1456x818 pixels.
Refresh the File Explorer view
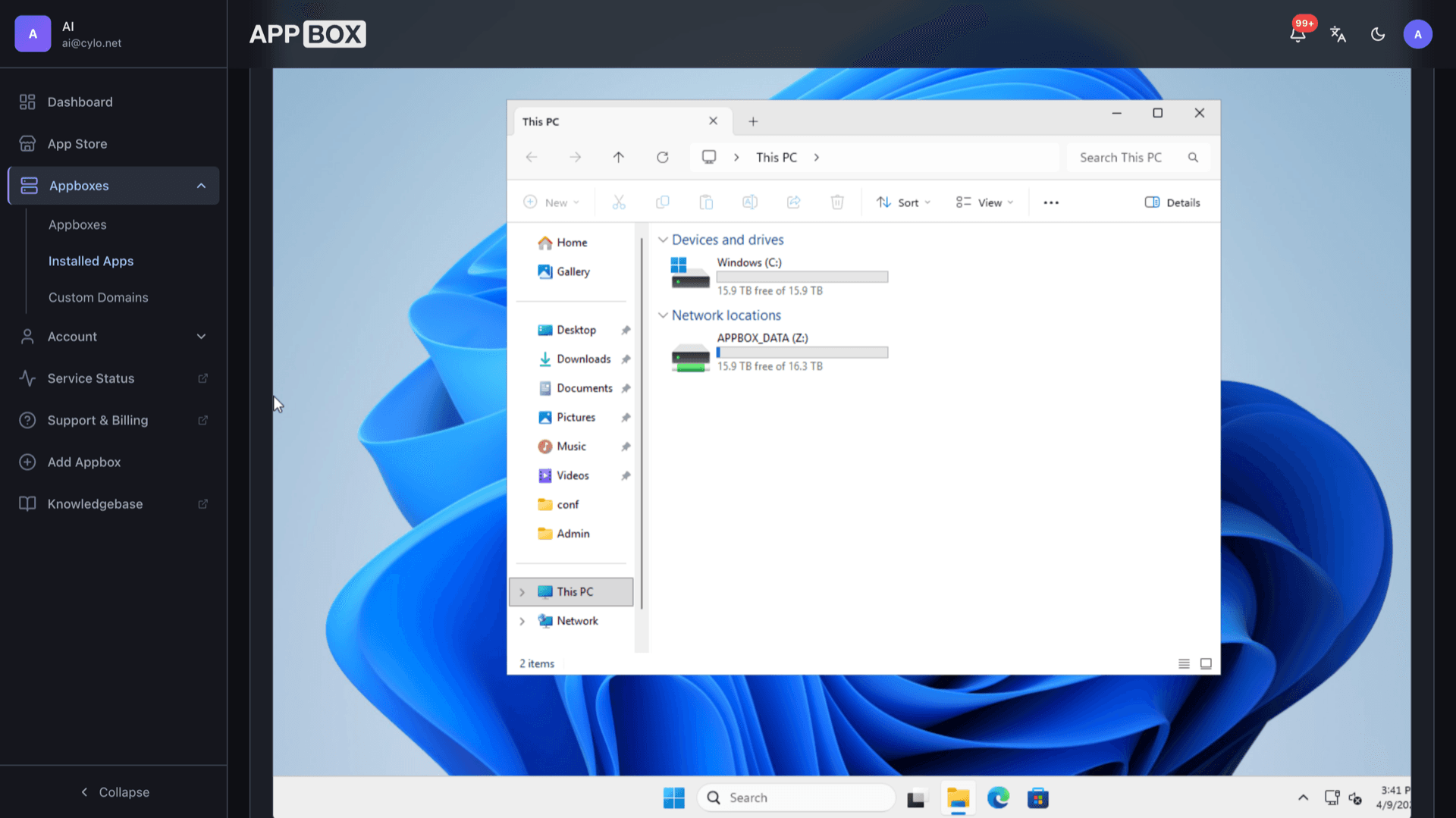(x=663, y=157)
